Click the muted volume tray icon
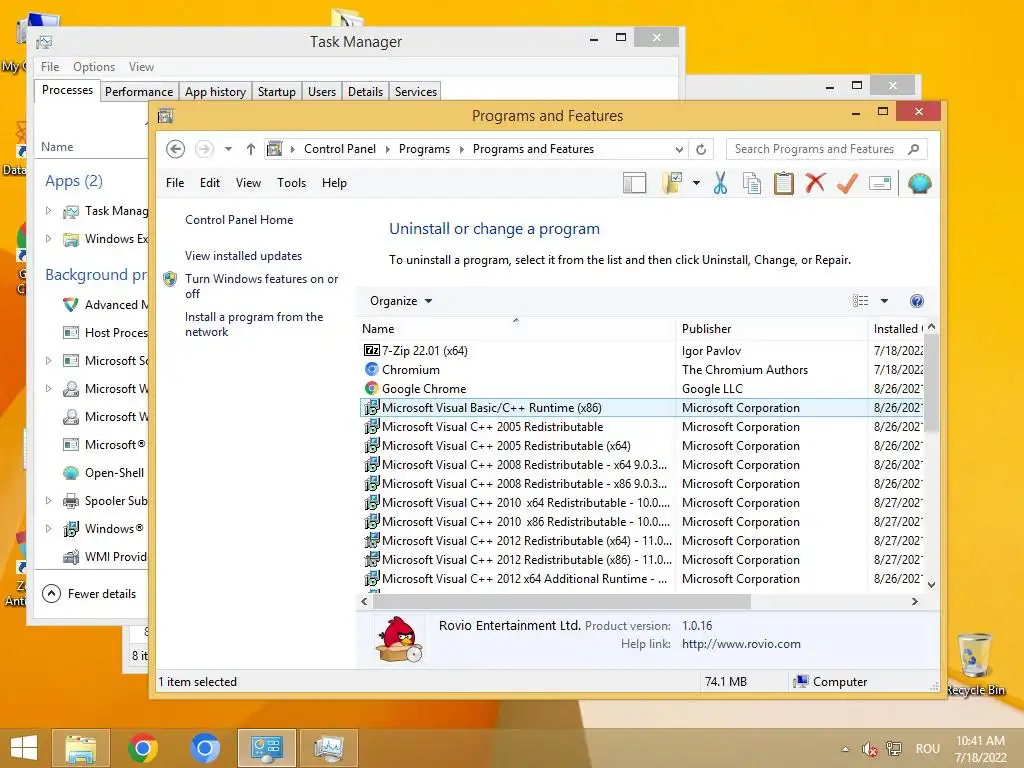Image resolution: width=1024 pixels, height=768 pixels. pos(869,749)
